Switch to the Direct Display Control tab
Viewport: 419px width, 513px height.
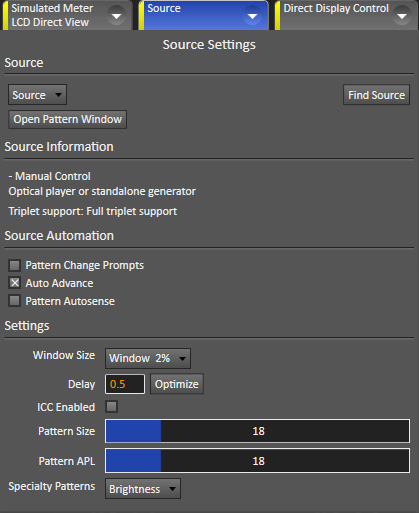tap(347, 15)
